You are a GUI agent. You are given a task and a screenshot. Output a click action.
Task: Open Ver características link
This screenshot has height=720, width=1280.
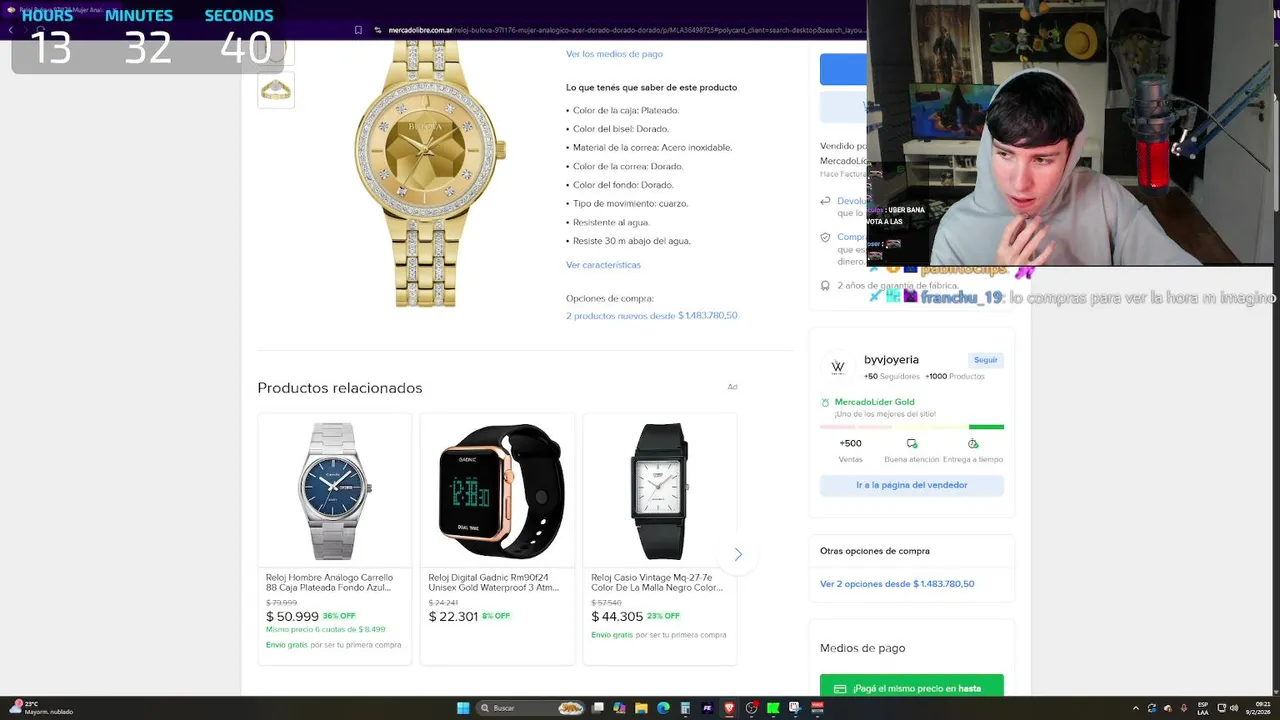point(603,265)
